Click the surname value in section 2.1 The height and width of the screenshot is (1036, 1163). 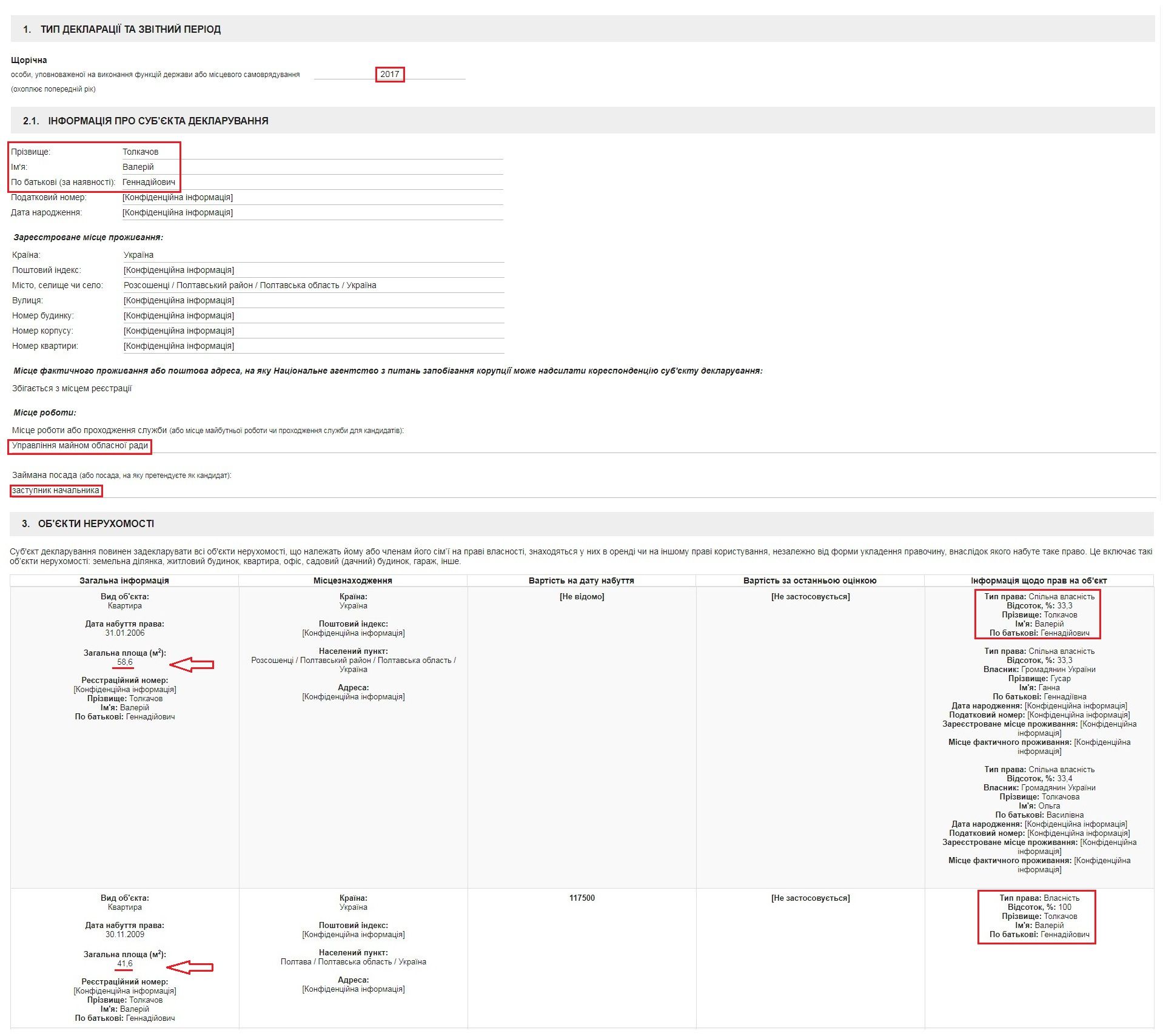point(140,152)
